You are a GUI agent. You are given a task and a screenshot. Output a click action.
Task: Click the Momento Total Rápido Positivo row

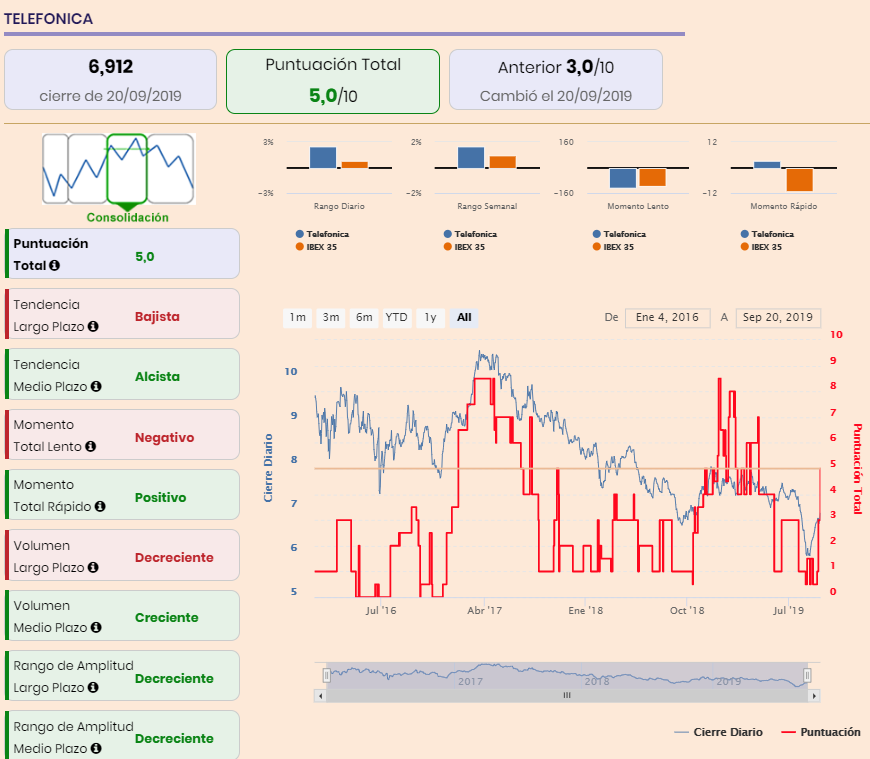point(123,494)
